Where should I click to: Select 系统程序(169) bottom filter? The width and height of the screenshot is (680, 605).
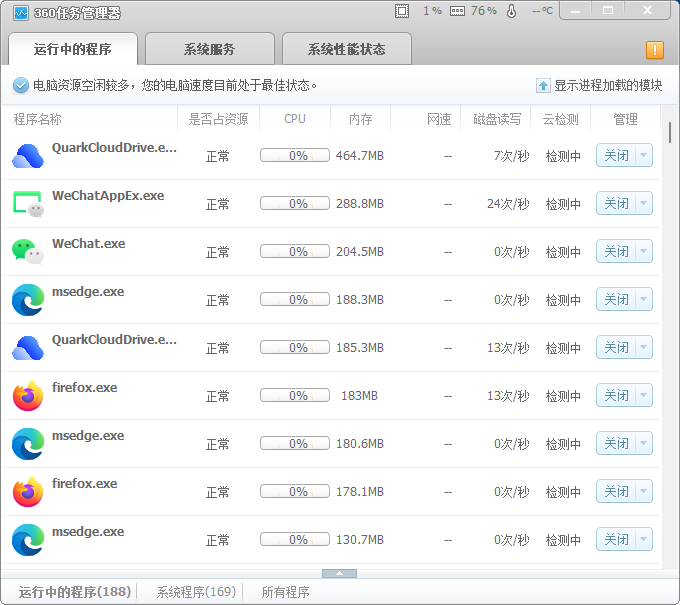tap(196, 592)
